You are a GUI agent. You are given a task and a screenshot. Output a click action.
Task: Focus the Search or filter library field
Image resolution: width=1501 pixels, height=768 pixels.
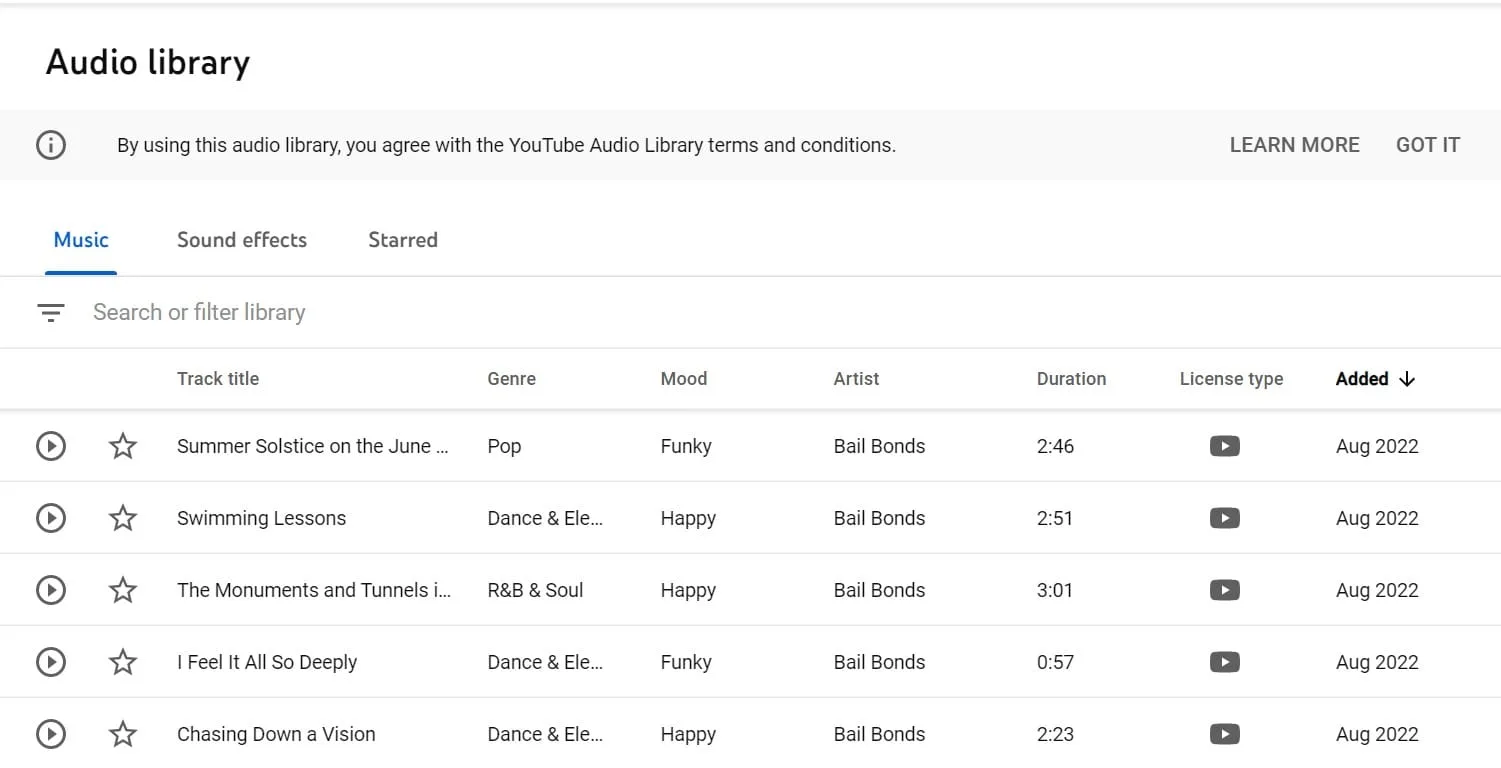point(790,312)
